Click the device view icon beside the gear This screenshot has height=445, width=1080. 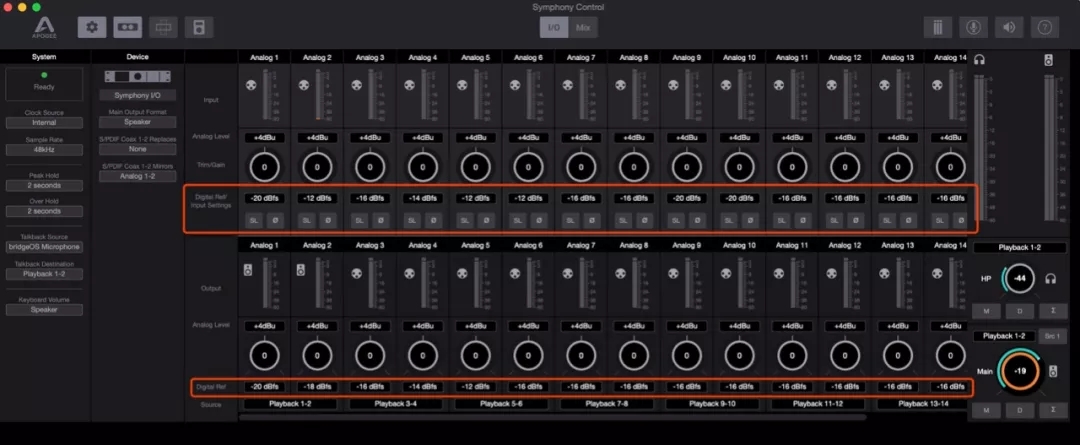127,27
